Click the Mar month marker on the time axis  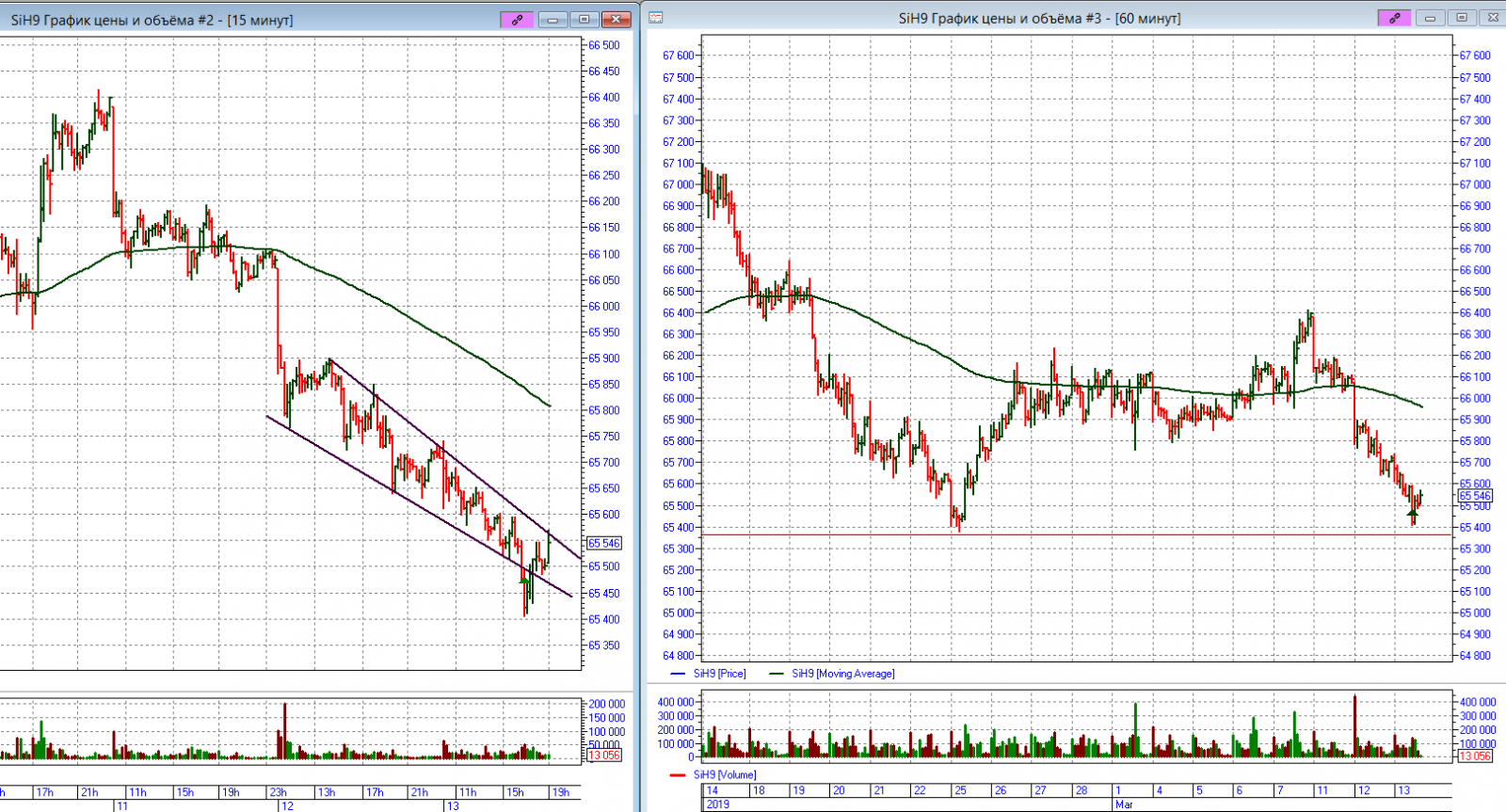coord(1124,804)
